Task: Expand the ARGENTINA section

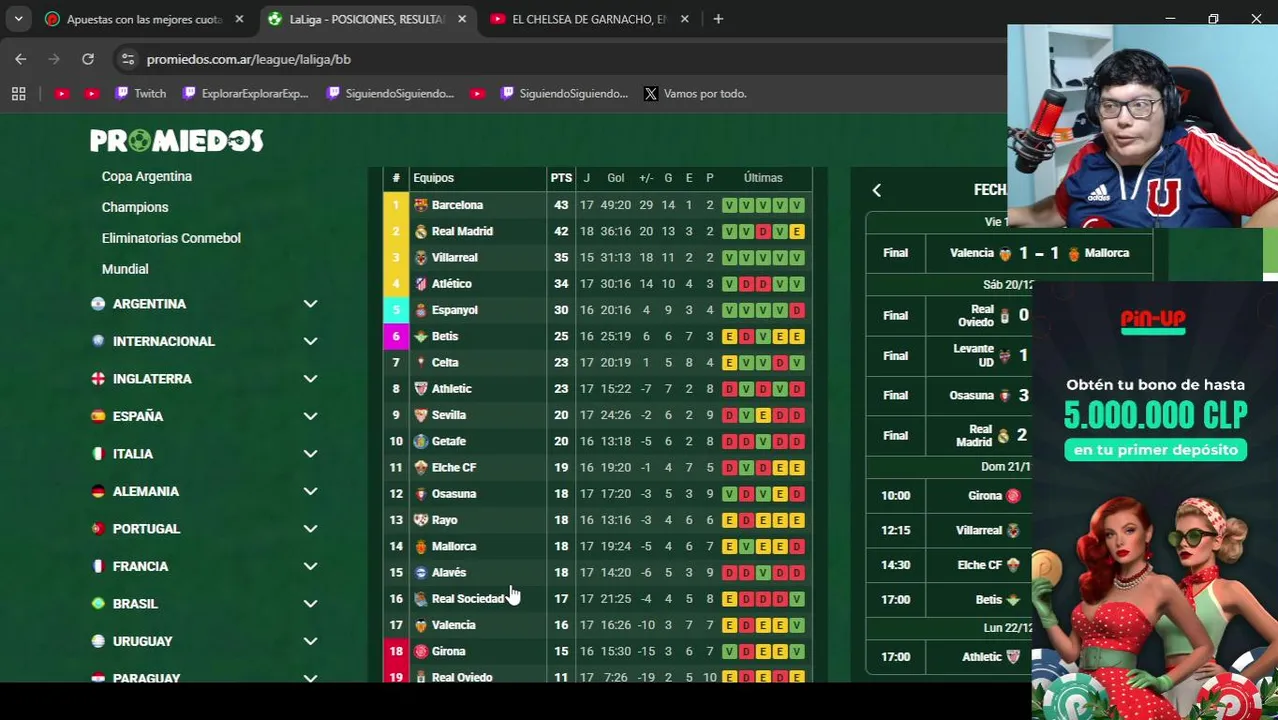Action: [x=204, y=304]
